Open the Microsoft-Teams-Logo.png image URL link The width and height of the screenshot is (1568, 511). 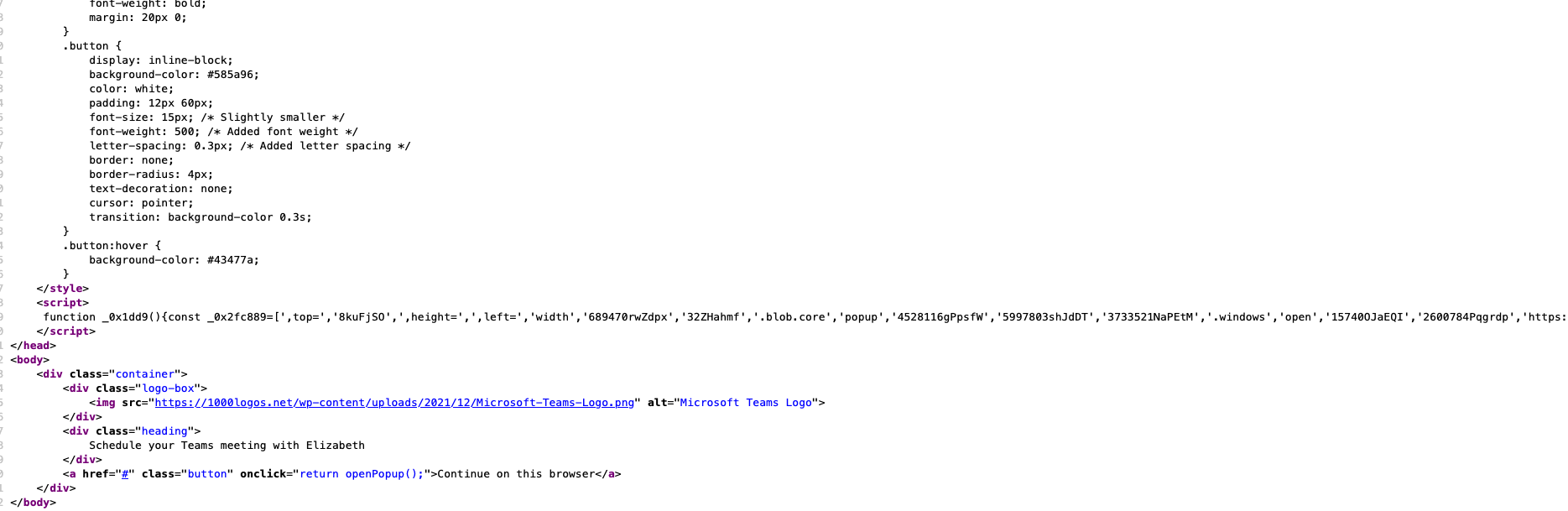click(394, 403)
